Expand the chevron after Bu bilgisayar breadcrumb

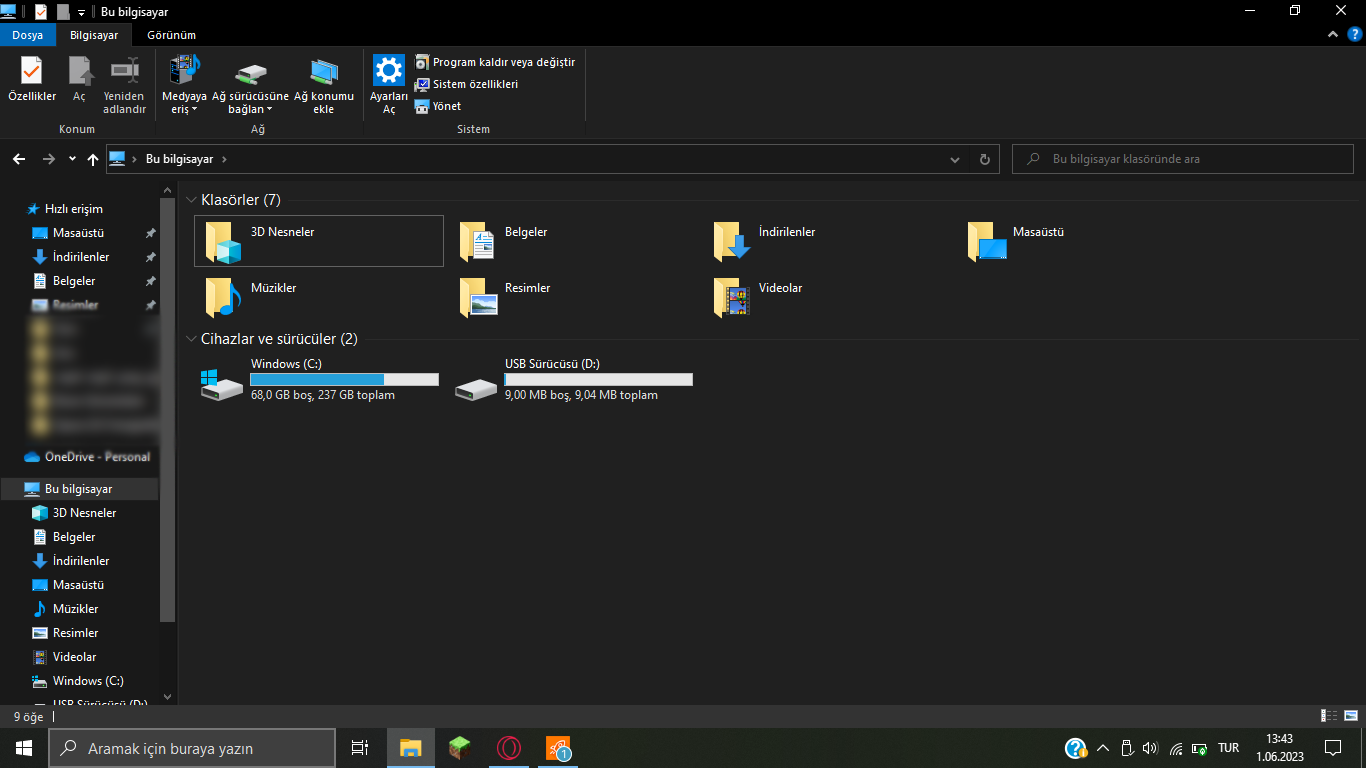[x=224, y=159]
